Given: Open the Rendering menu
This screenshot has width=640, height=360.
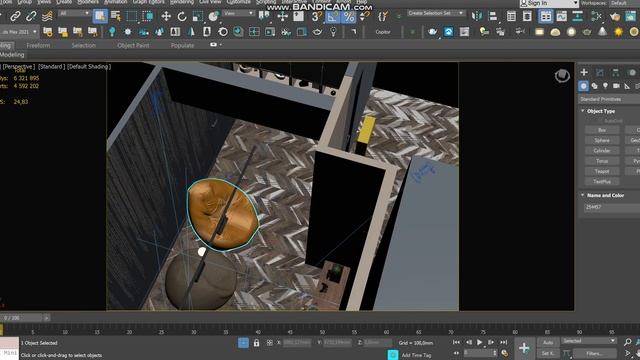Looking at the screenshot, I should tap(182, 2).
